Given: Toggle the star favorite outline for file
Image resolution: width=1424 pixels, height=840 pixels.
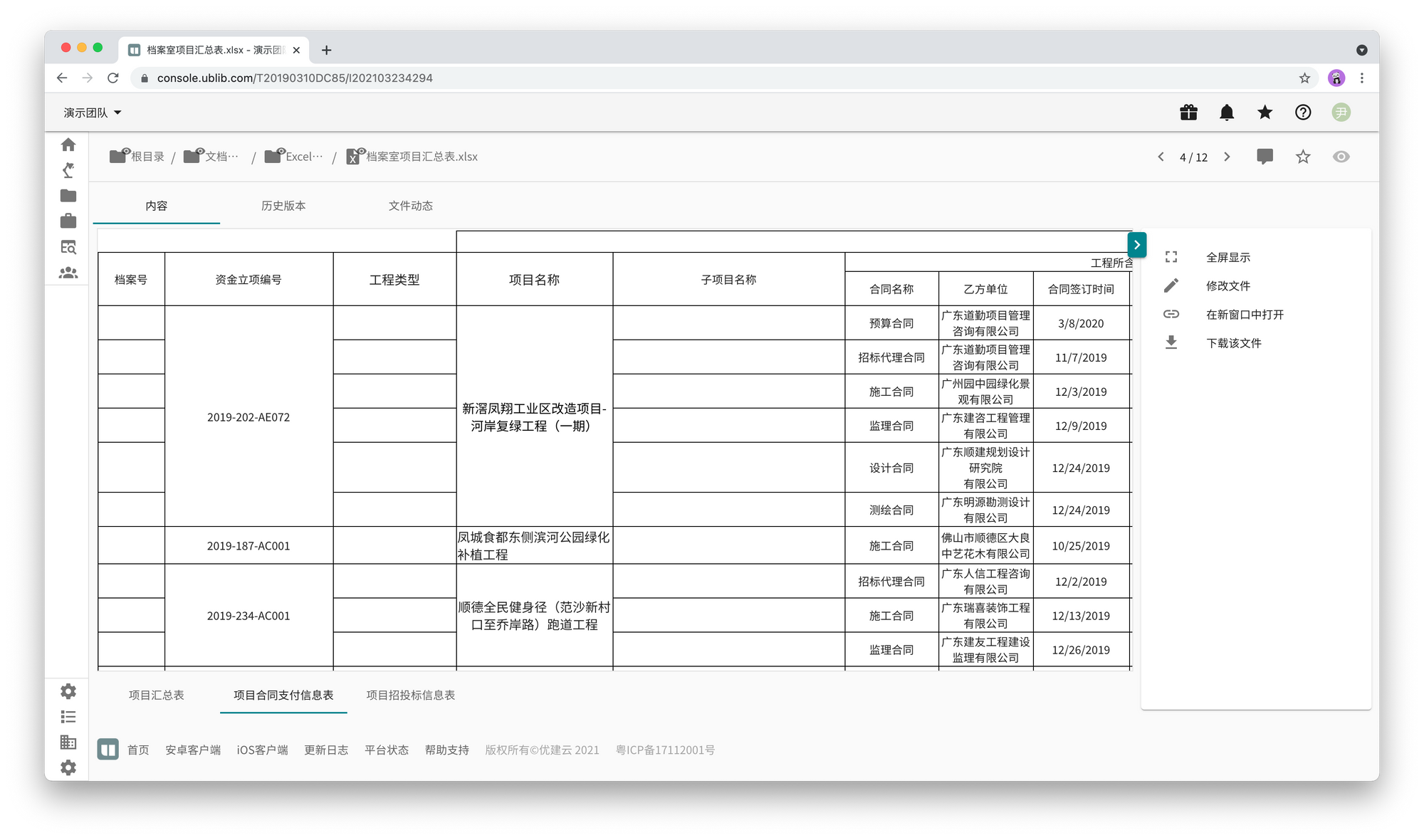Looking at the screenshot, I should point(1303,157).
